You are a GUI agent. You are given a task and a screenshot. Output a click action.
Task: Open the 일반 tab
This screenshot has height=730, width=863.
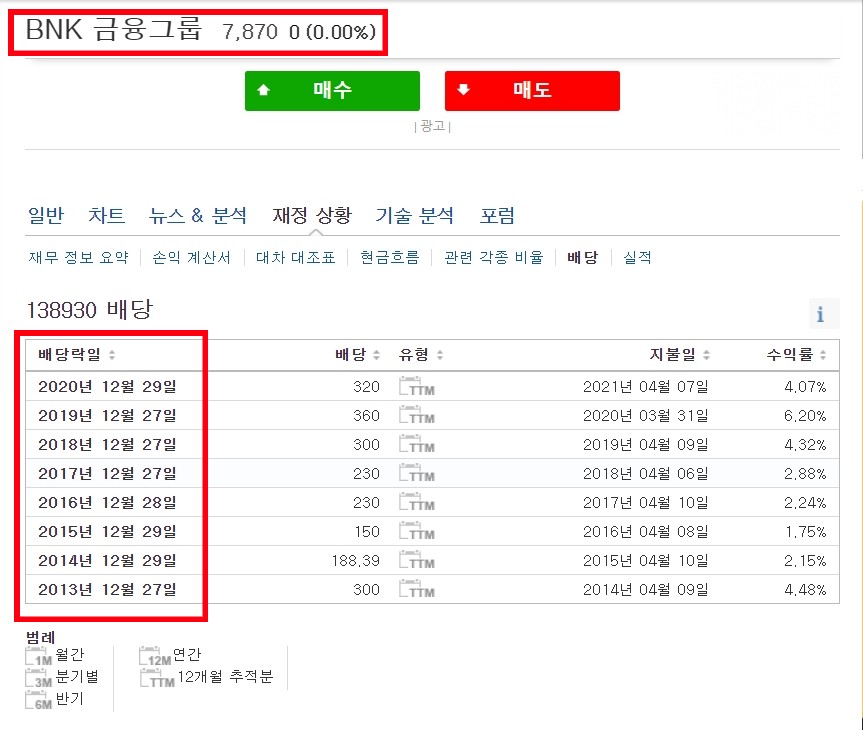click(46, 215)
